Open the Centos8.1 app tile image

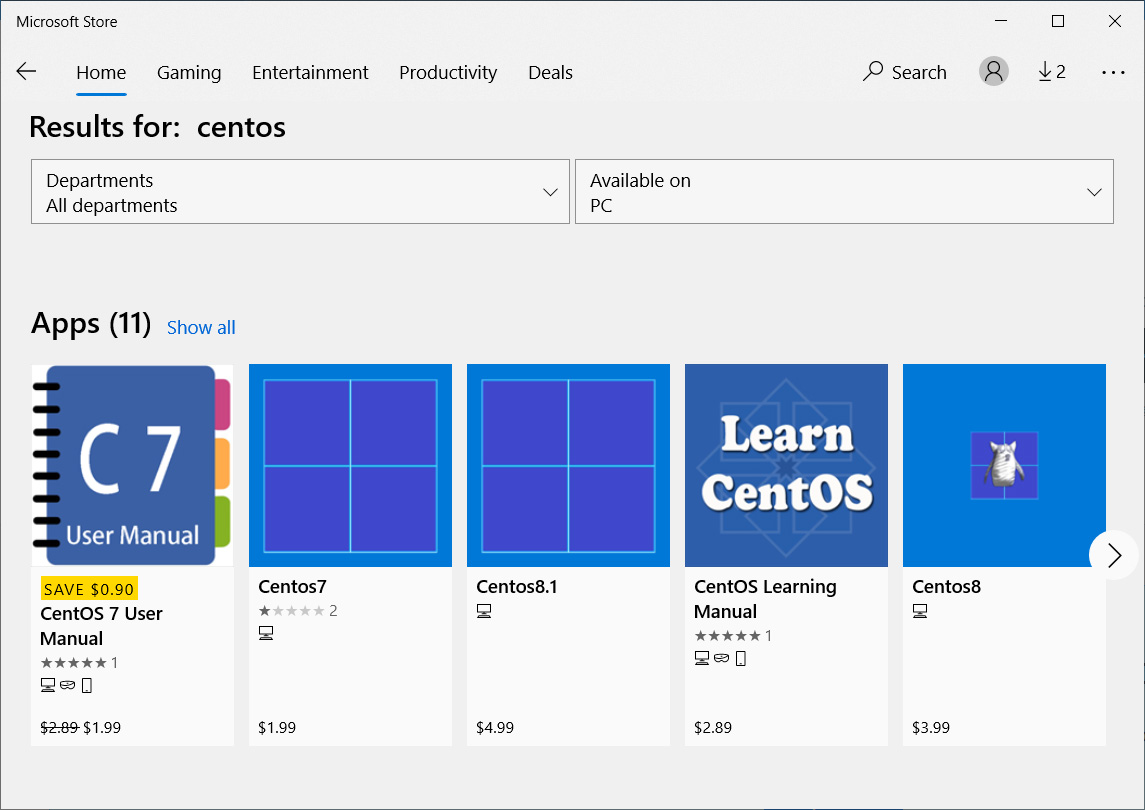tap(568, 465)
